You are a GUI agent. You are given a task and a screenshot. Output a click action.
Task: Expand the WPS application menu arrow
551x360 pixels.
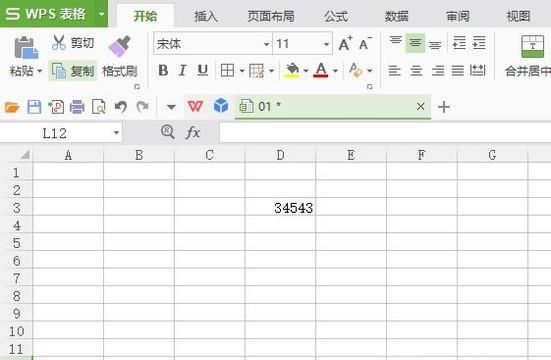coord(102,14)
